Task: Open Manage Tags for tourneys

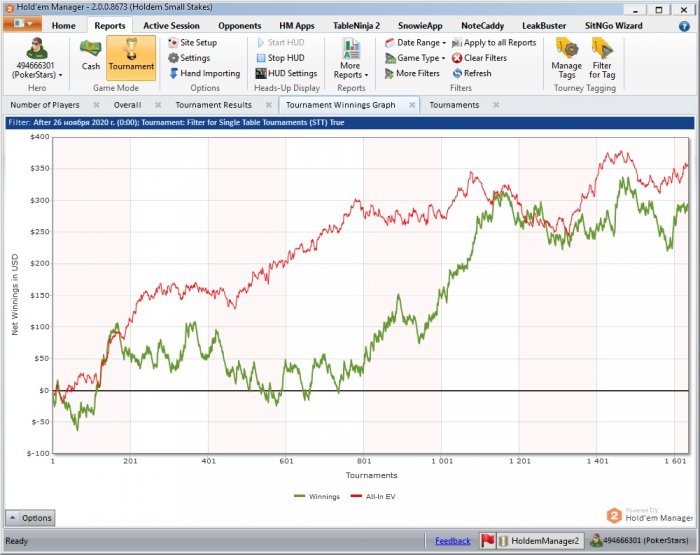Action: pyautogui.click(x=567, y=59)
